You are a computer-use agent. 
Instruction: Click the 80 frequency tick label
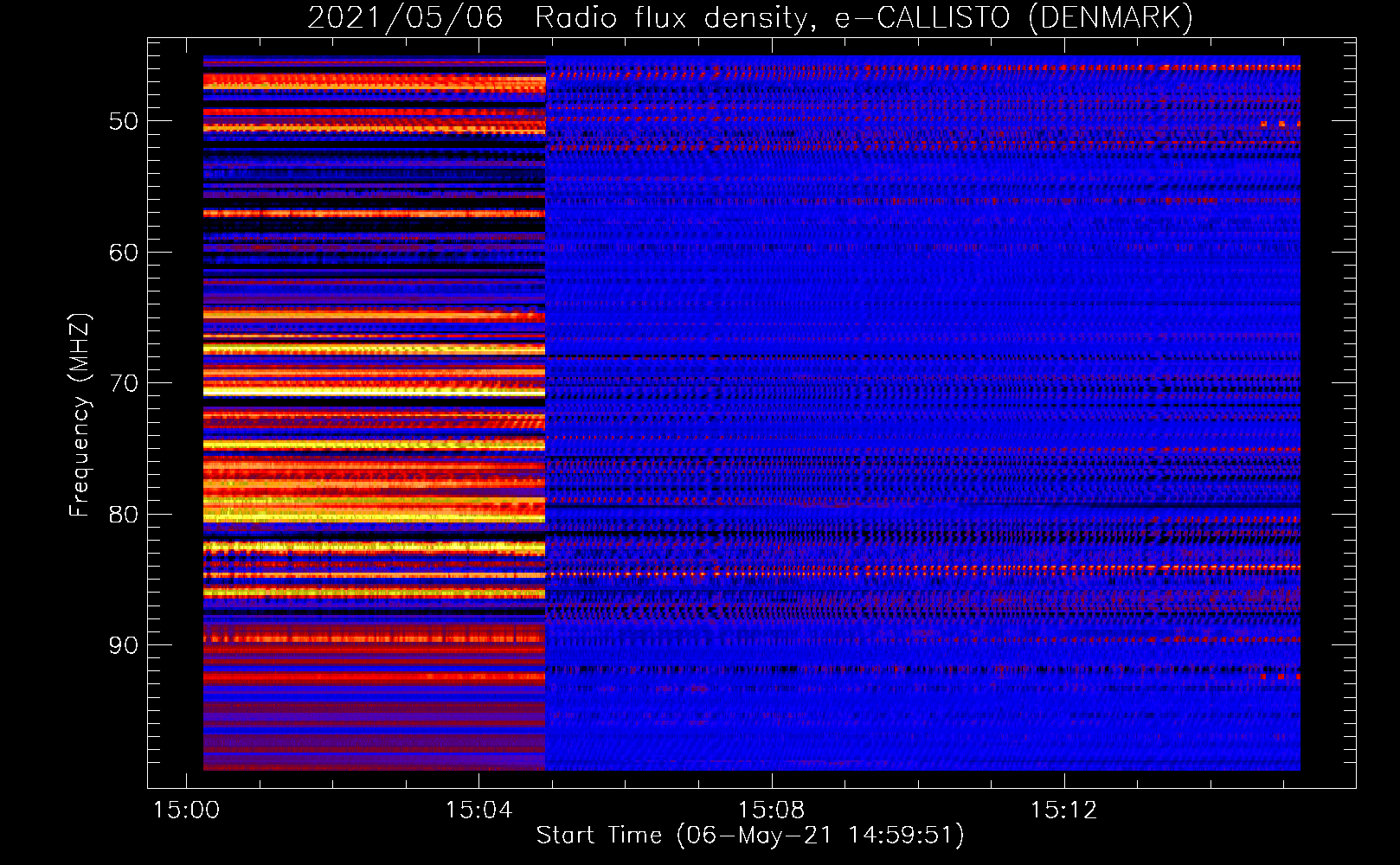[123, 515]
